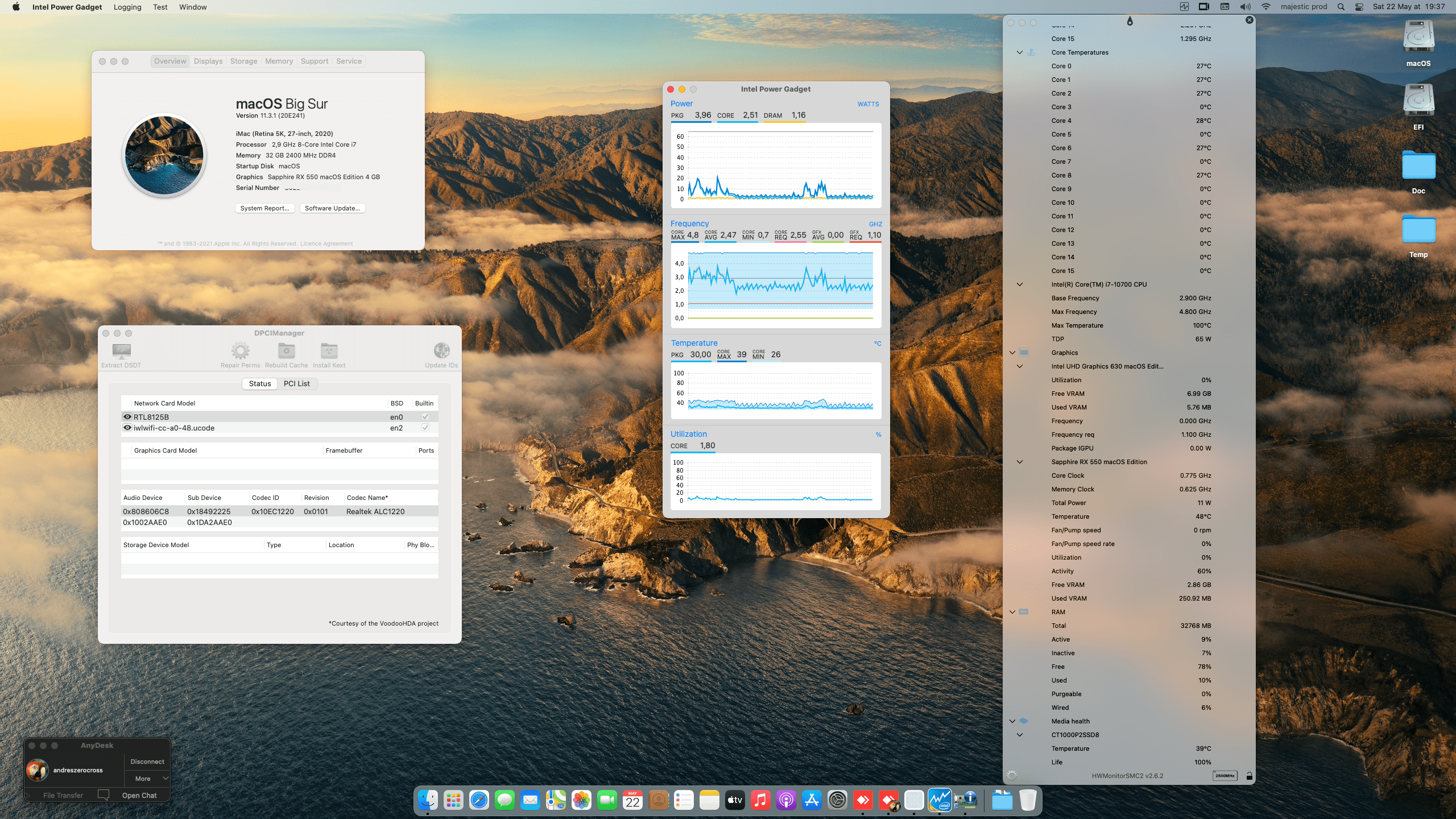The height and width of the screenshot is (819, 1456).
Task: Click the Power graph in Intel Power Gadget
Action: pos(776,166)
